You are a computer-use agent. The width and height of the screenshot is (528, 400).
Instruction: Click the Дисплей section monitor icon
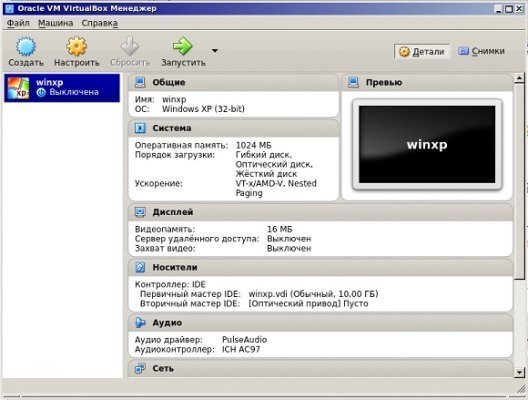pyautogui.click(x=140, y=212)
